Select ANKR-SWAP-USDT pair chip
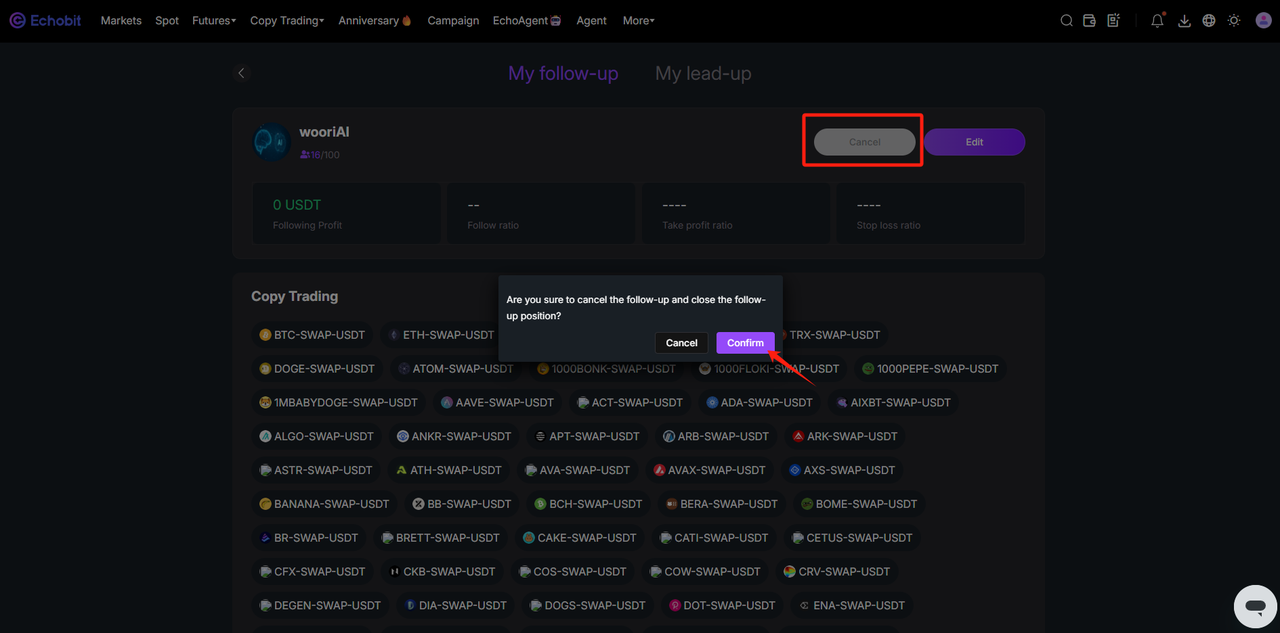The height and width of the screenshot is (633, 1280). [454, 436]
